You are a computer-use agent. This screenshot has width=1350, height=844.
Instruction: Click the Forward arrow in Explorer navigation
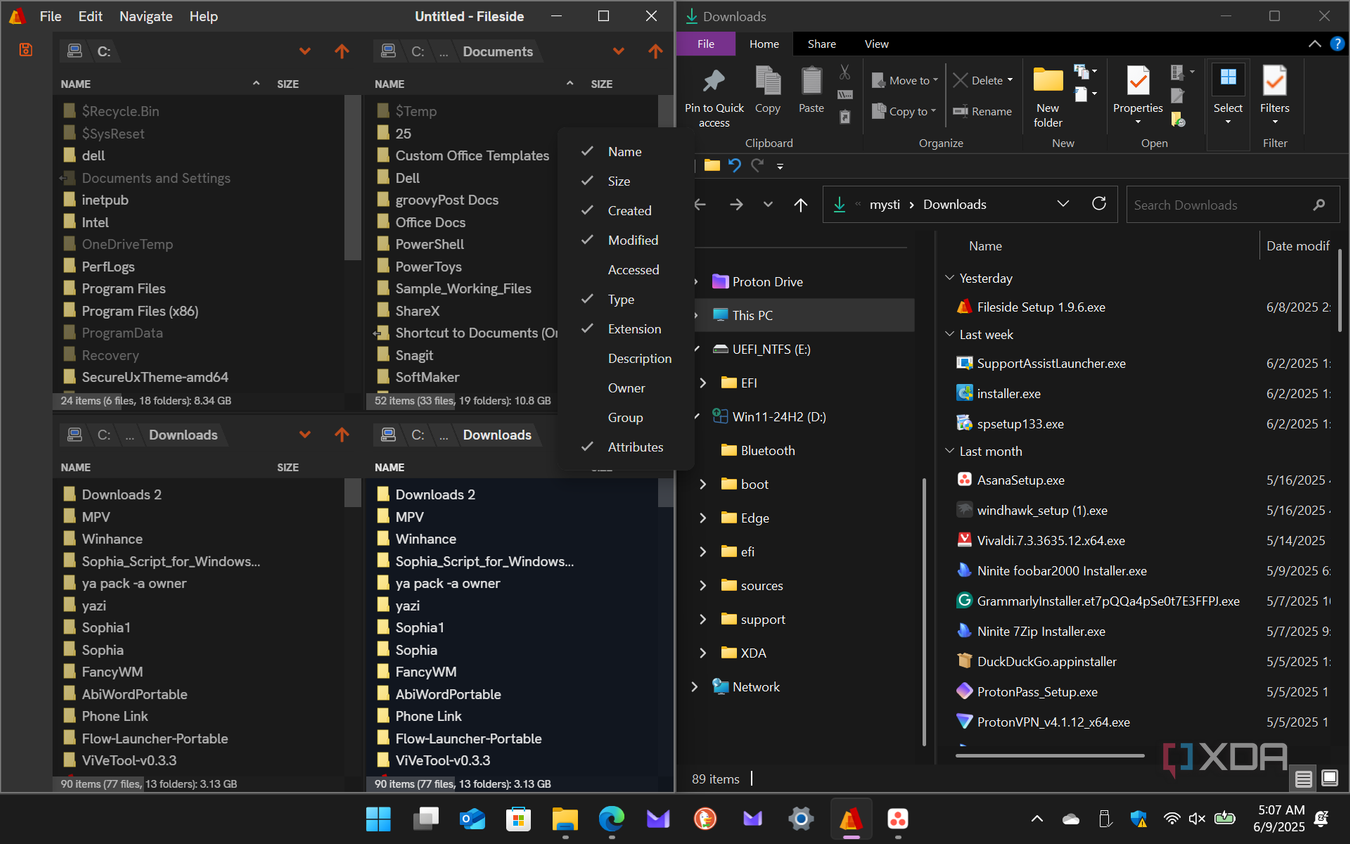coord(736,204)
